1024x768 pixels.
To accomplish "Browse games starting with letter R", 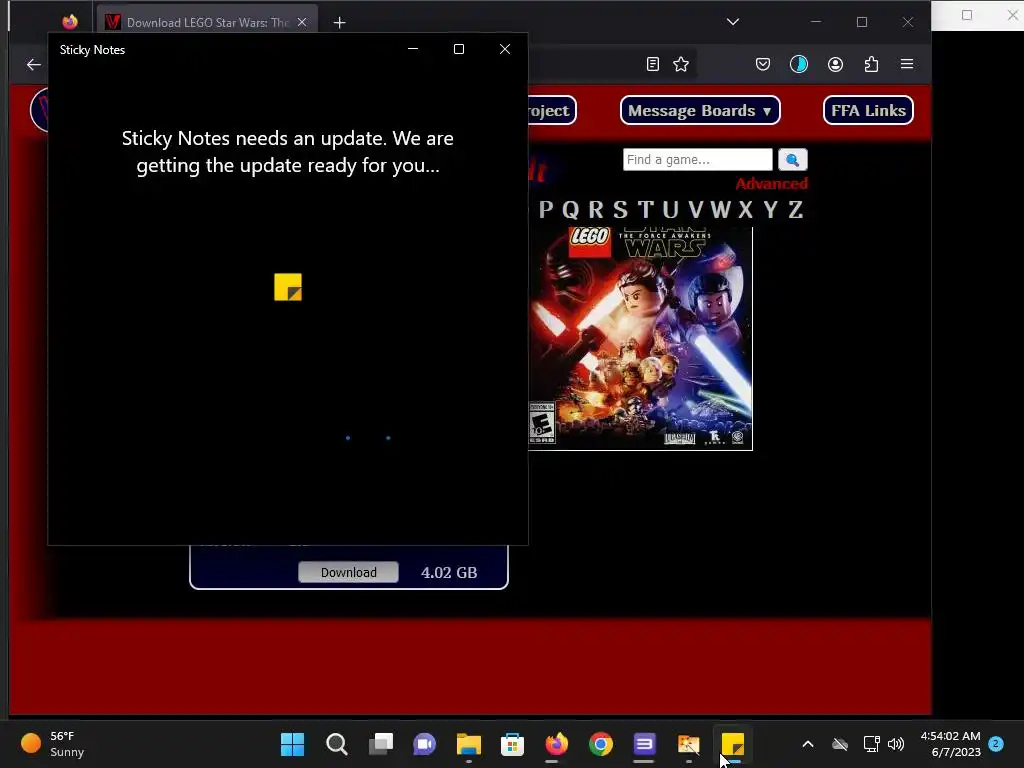I will (x=596, y=210).
